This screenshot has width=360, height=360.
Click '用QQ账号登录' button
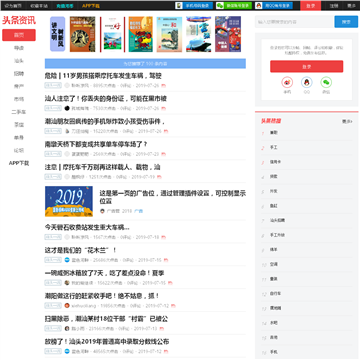274,5
